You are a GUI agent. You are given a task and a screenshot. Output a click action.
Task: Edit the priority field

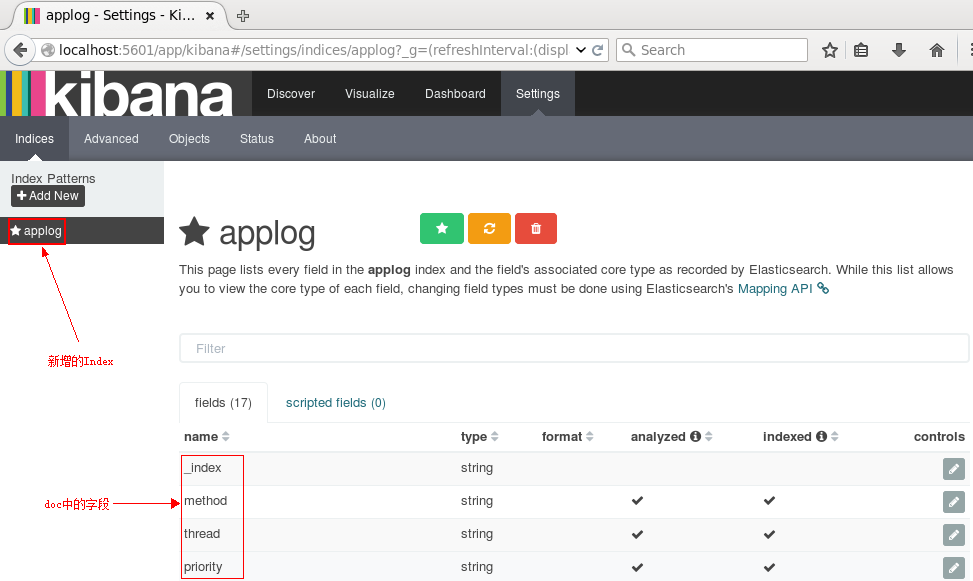pyautogui.click(x=953, y=567)
